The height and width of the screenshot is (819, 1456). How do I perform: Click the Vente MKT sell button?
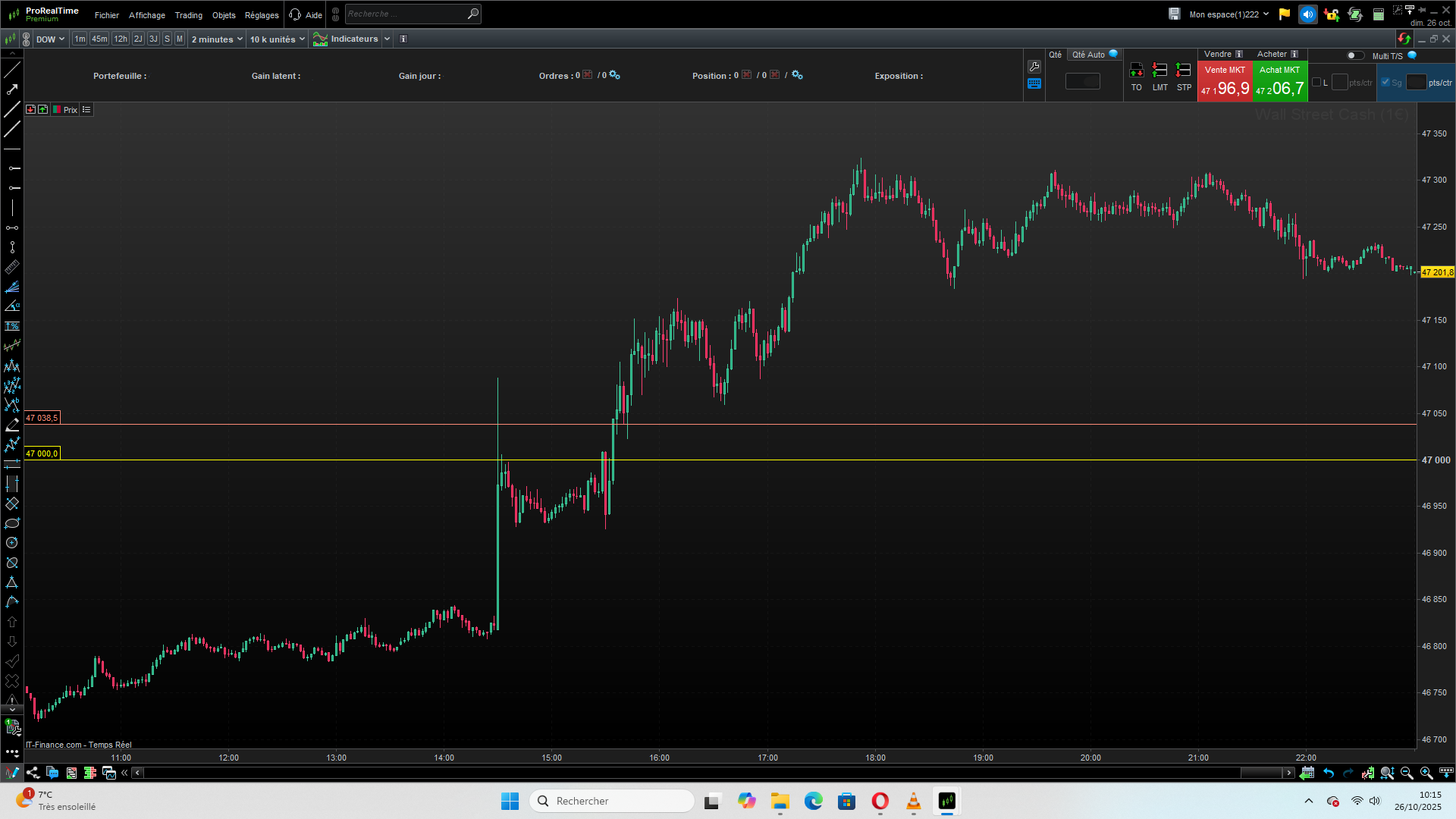[x=1225, y=81]
